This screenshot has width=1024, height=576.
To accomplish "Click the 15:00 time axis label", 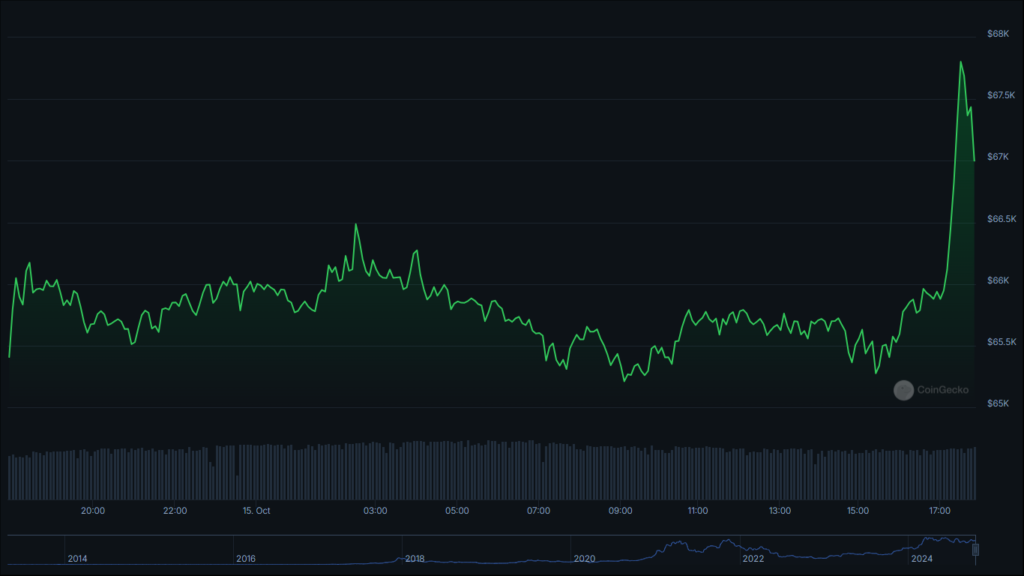I will pos(857,511).
